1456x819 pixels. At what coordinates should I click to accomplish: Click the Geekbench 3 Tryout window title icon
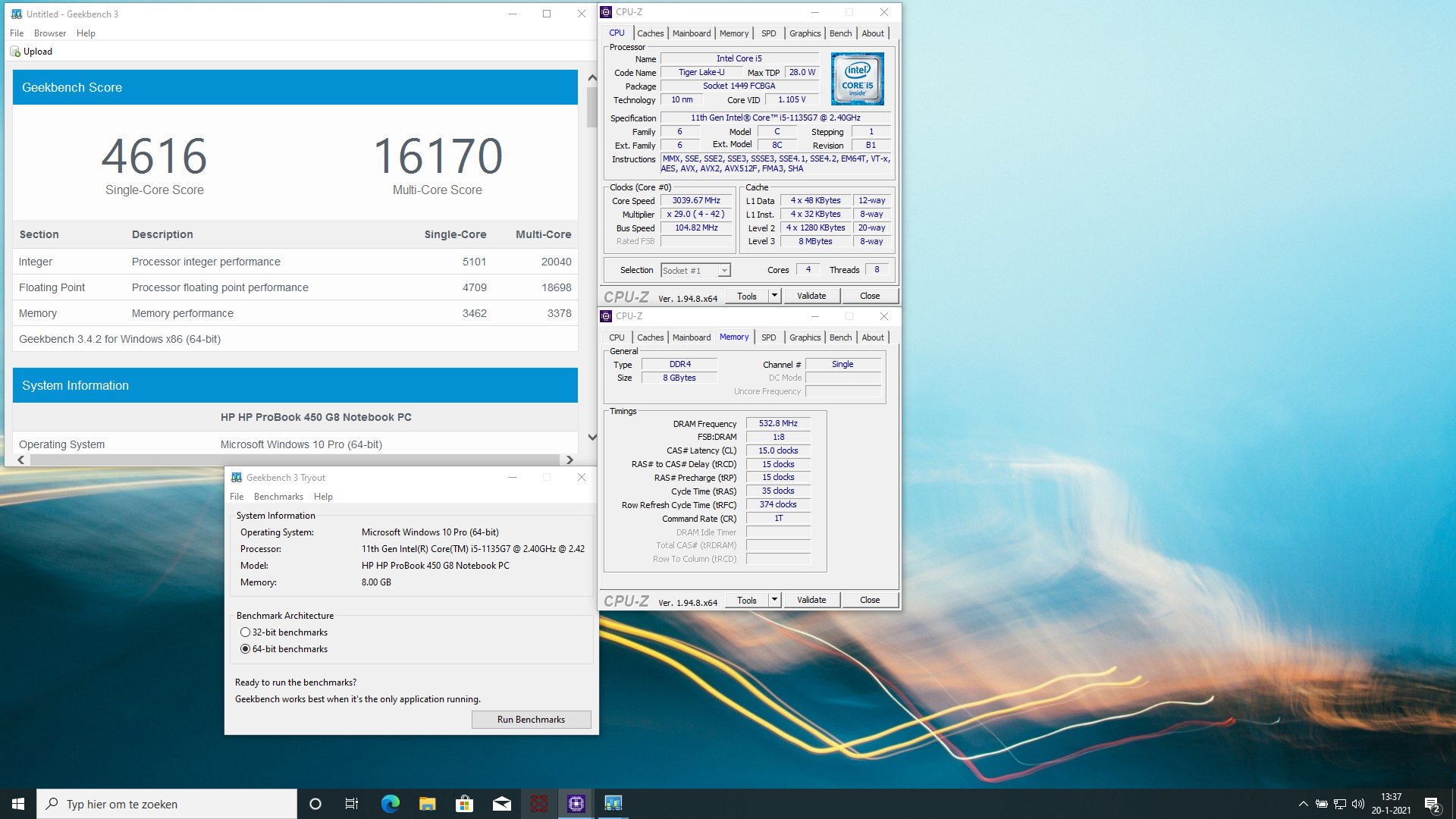coord(237,477)
